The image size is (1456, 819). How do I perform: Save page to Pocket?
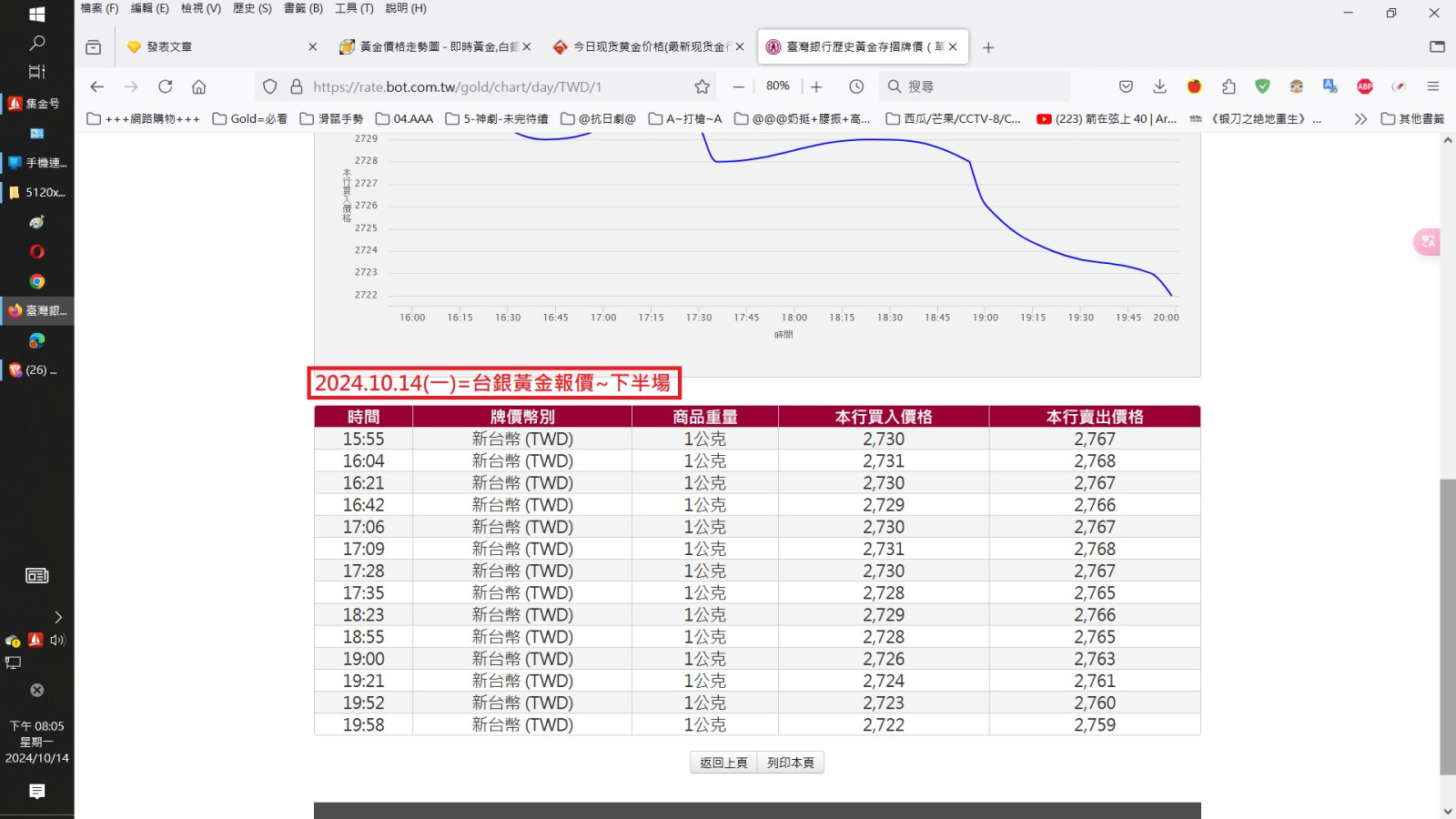click(1126, 86)
